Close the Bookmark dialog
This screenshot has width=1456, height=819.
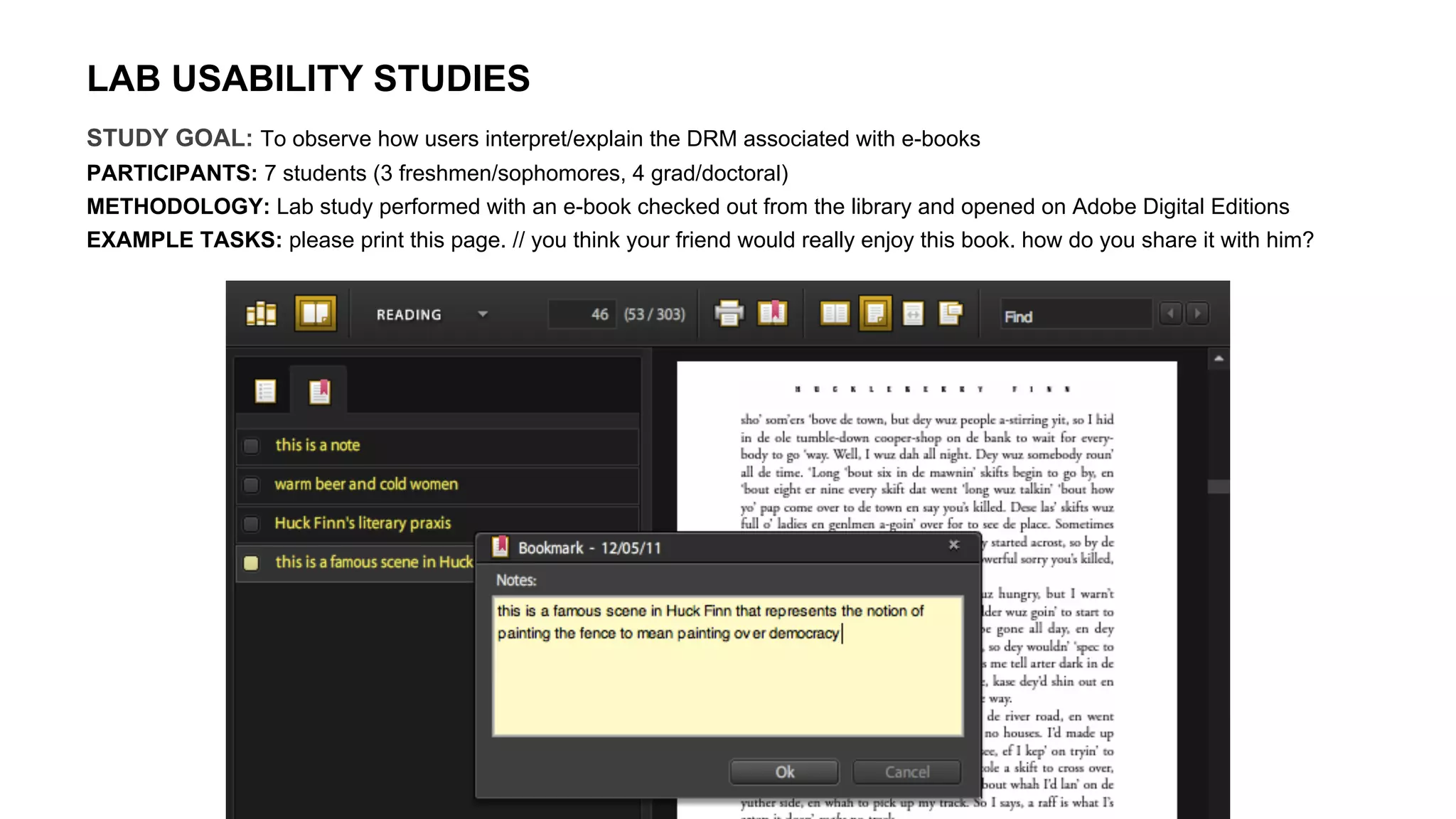(x=954, y=545)
